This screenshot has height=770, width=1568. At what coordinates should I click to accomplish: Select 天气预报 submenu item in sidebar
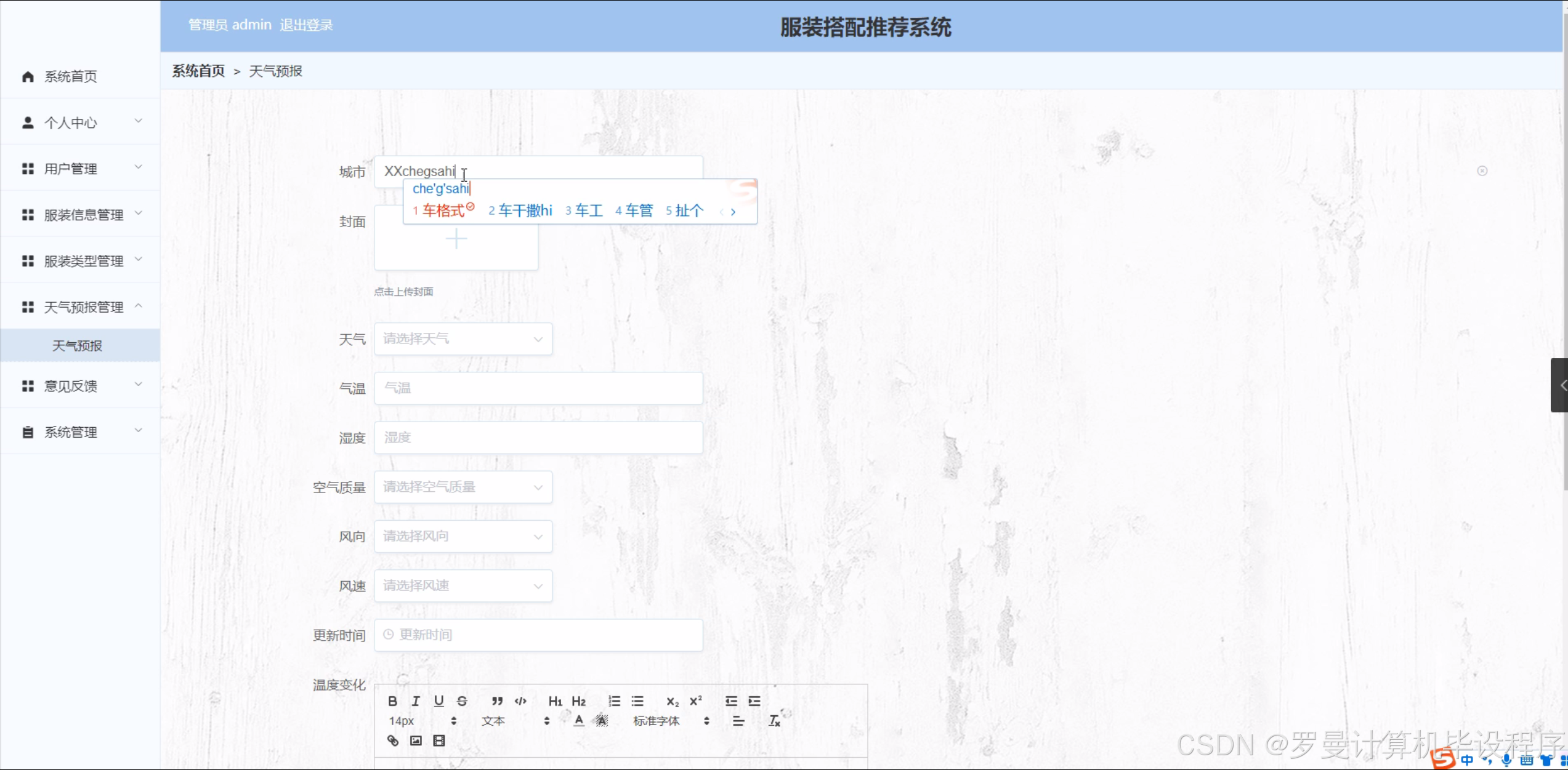[77, 346]
